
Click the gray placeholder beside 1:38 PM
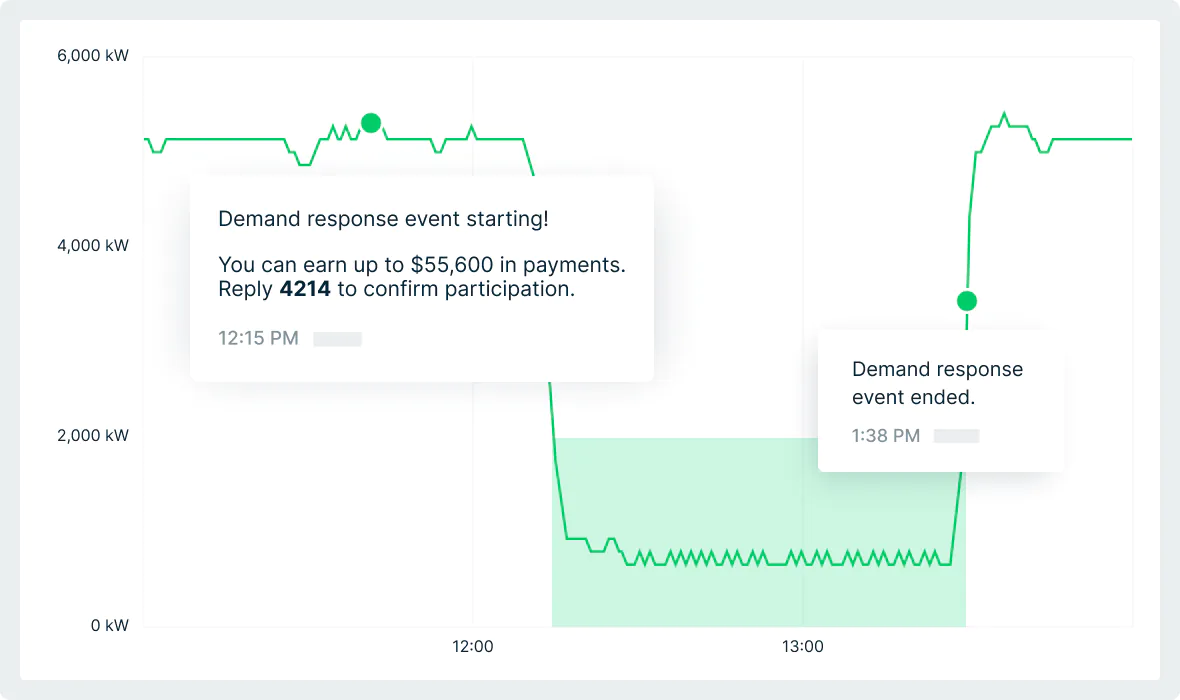[956, 436]
